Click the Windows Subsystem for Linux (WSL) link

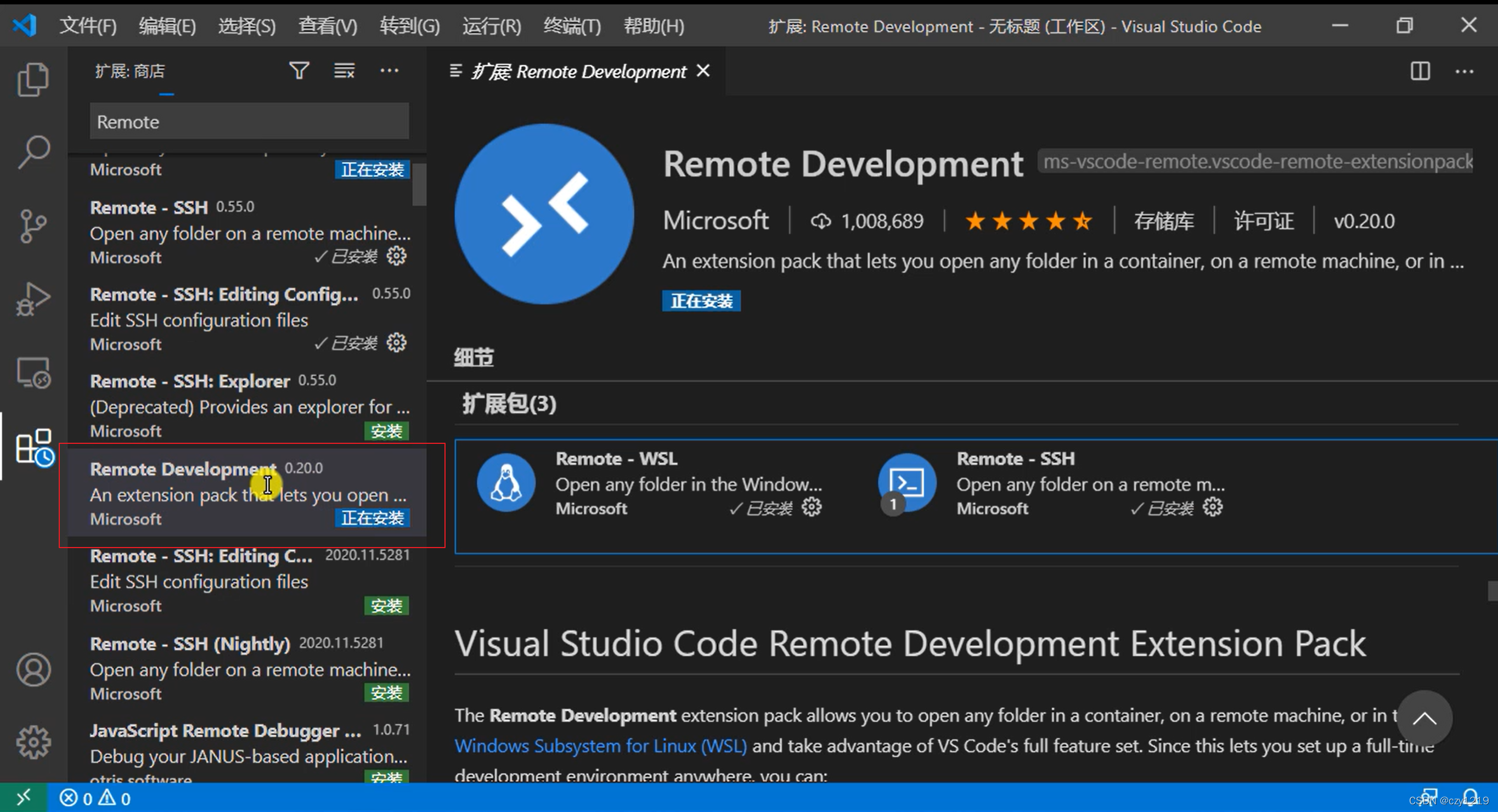tap(600, 746)
